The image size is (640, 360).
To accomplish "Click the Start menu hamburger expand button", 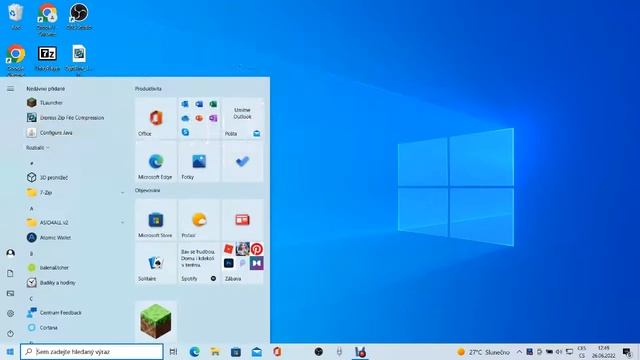I will click(11, 89).
